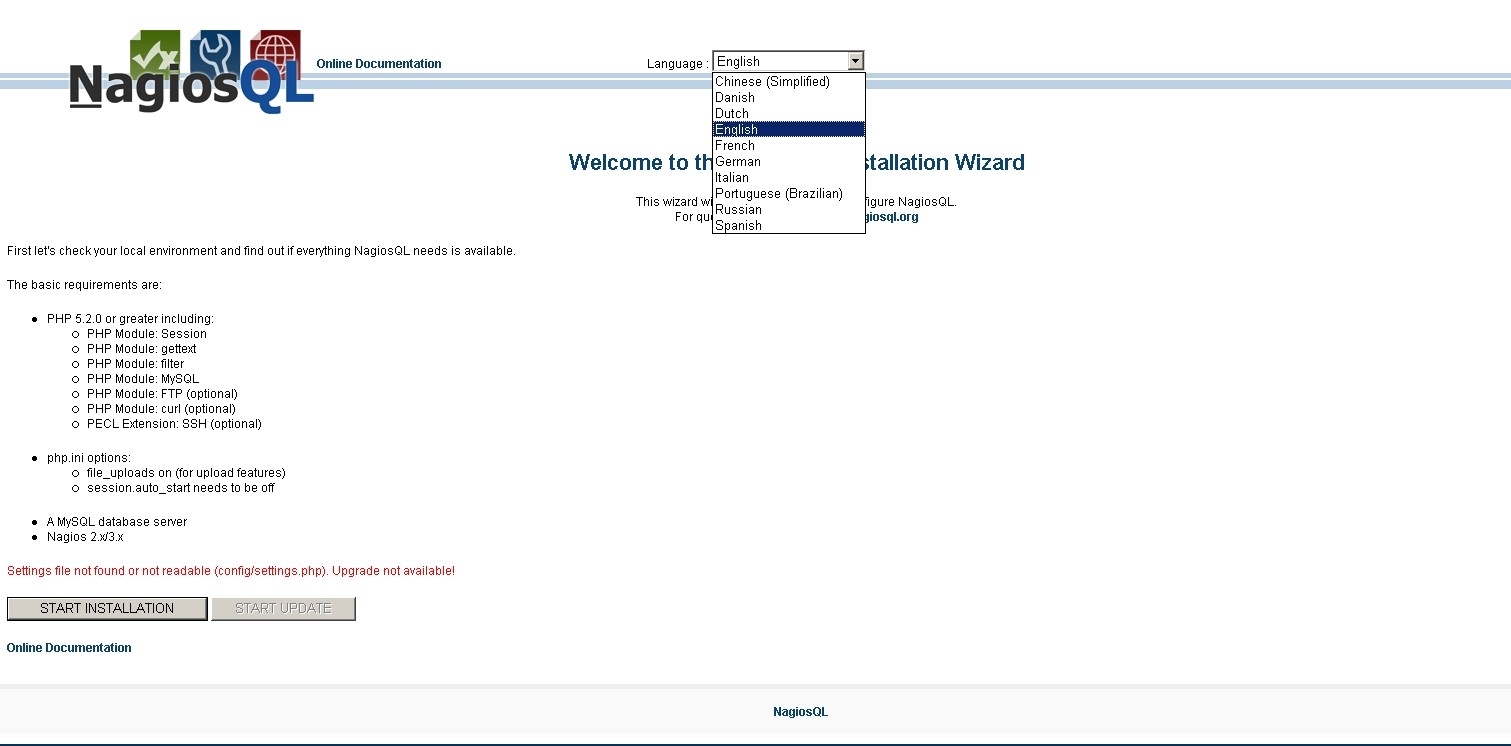Click the disabled START UPDATE button
Screen dimensions: 1511x746
(x=283, y=608)
